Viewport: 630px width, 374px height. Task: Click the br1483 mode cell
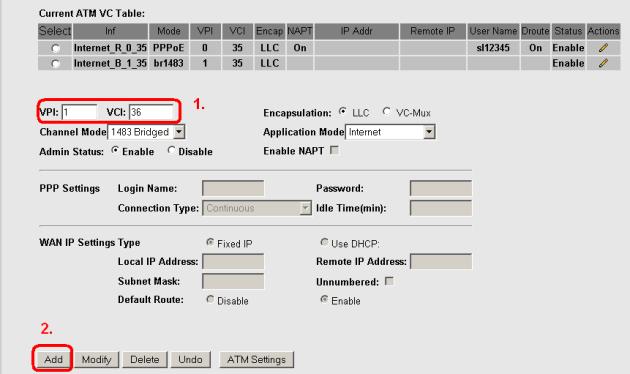(x=169, y=63)
